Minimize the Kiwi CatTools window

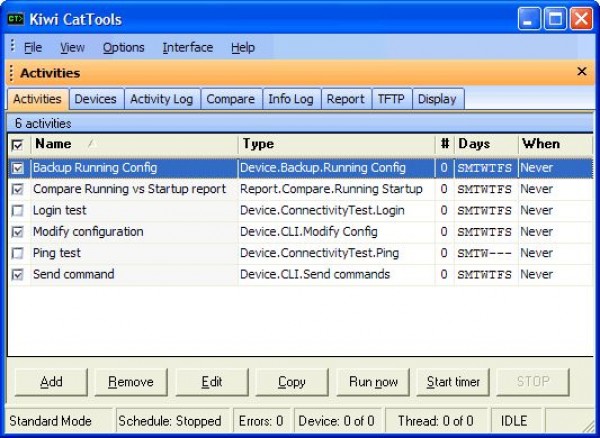coord(531,17)
